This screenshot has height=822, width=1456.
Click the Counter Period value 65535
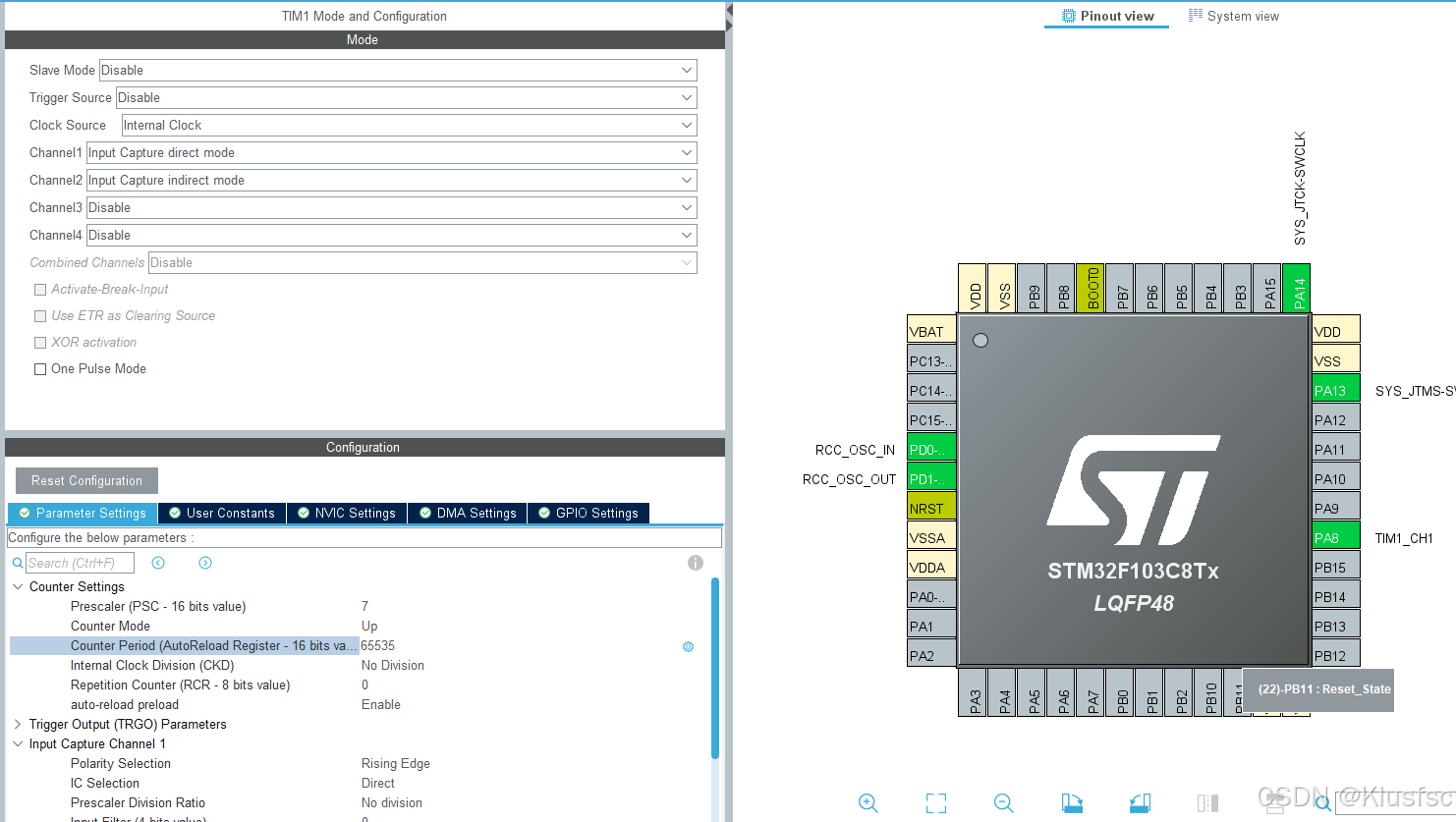pos(378,645)
